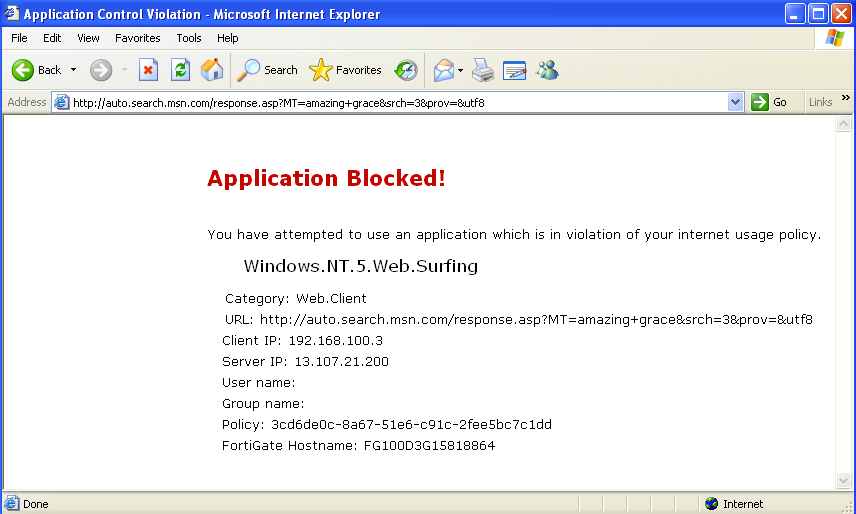The width and height of the screenshot is (856, 514).
Task: Maximize the Internet Explorer window
Action: tap(818, 13)
